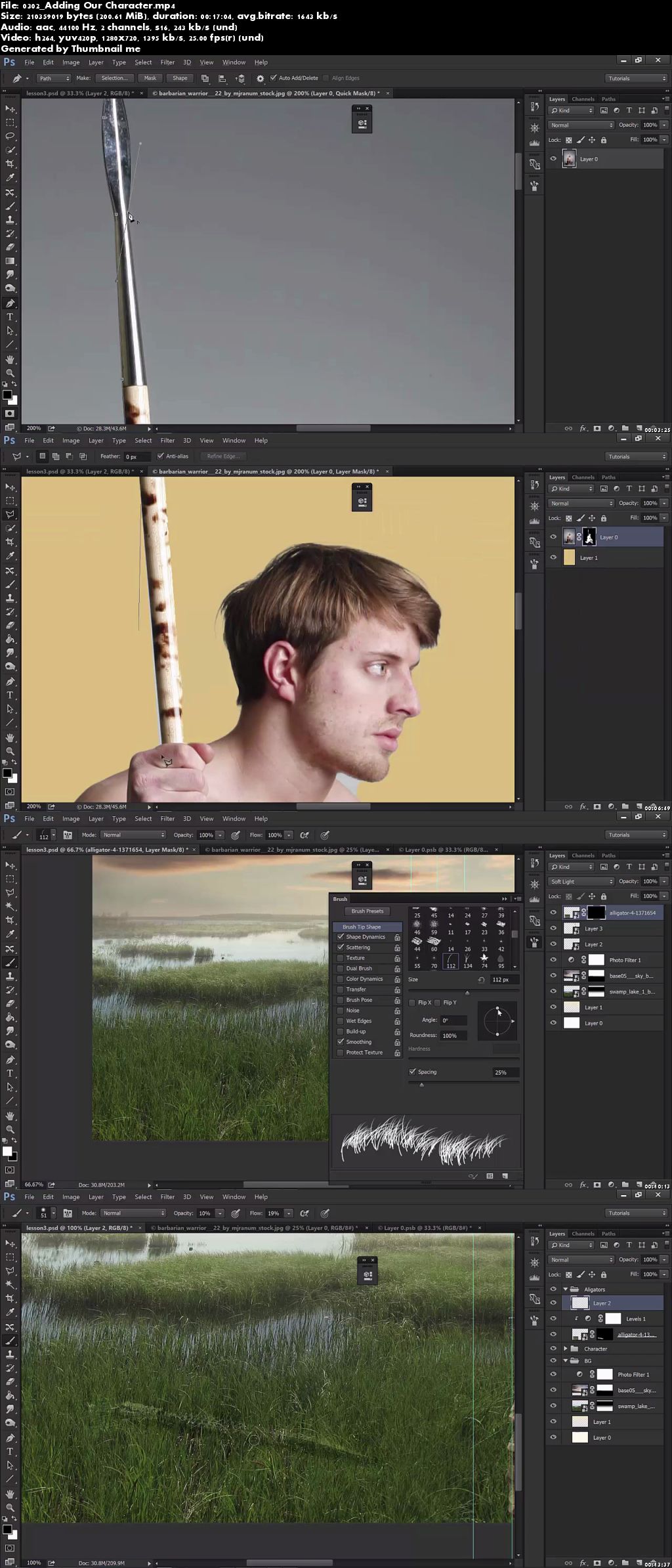The image size is (672, 1568).
Task: Uncheck the Anti-alias checkbox
Action: click(x=160, y=456)
